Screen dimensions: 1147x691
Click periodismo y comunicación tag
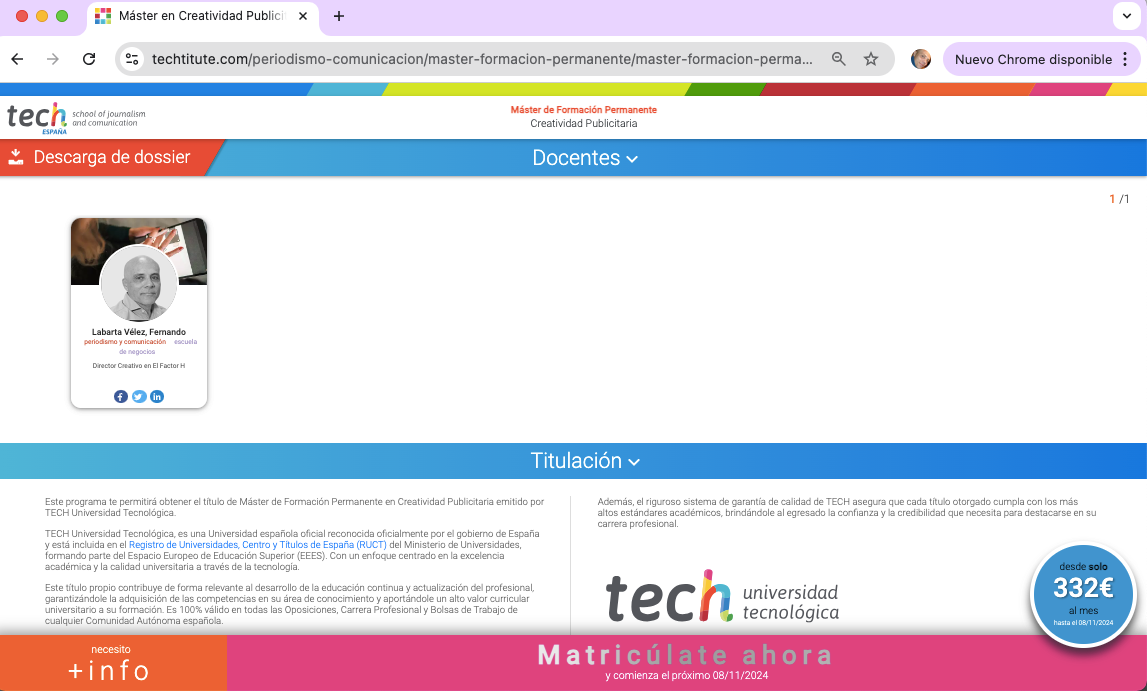tap(125, 341)
